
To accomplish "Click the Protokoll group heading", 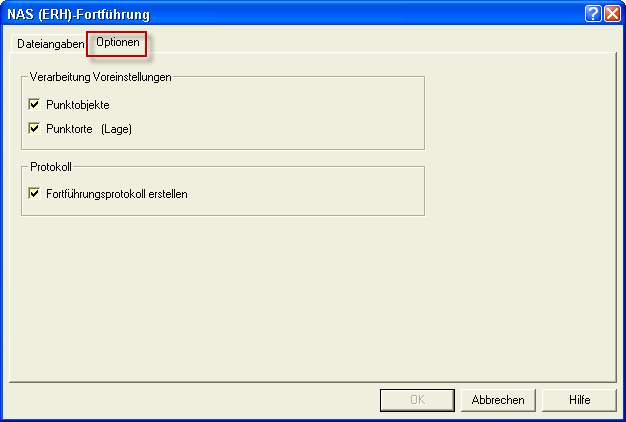I will coord(51,167).
